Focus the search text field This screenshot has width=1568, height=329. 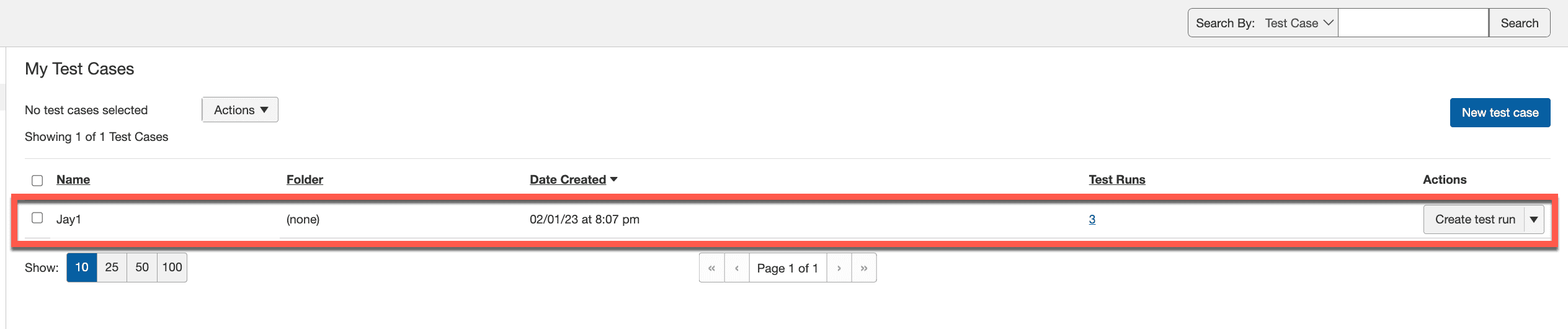[x=1413, y=23]
